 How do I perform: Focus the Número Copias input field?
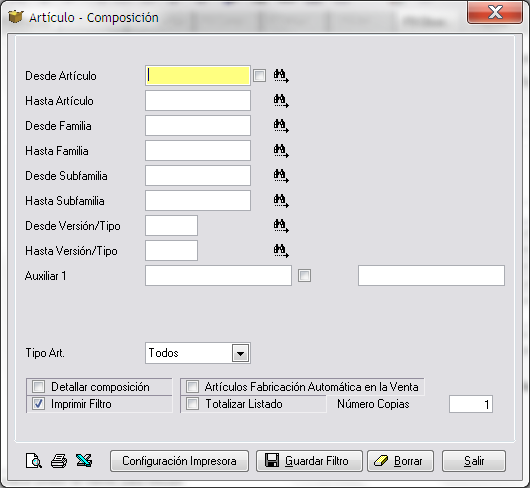coord(471,404)
